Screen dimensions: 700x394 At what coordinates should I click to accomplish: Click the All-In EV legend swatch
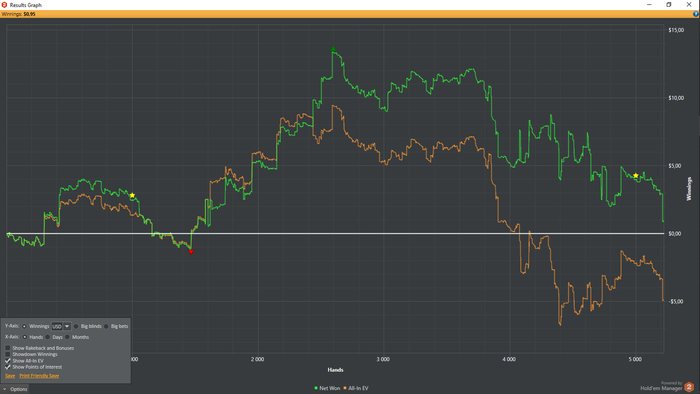tap(345, 388)
